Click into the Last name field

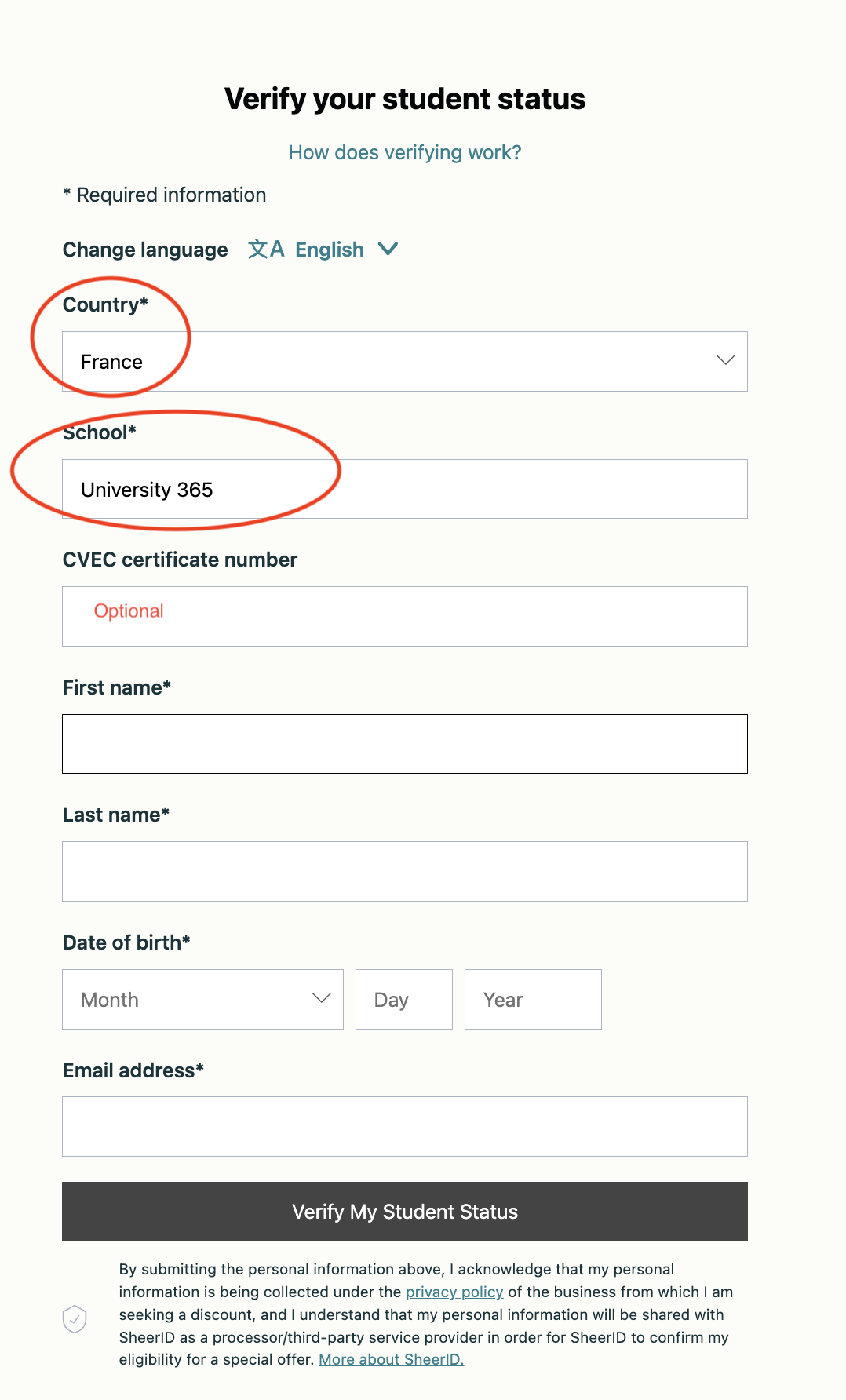[x=404, y=871]
